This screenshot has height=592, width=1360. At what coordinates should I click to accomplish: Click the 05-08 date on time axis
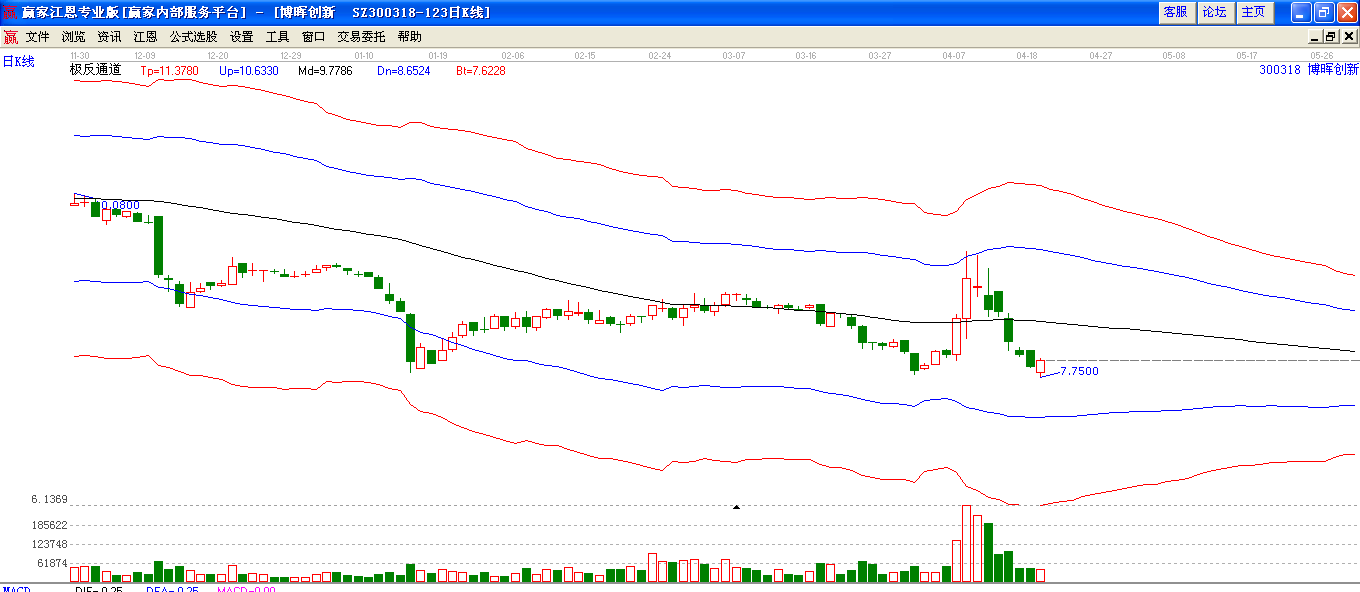(1174, 55)
